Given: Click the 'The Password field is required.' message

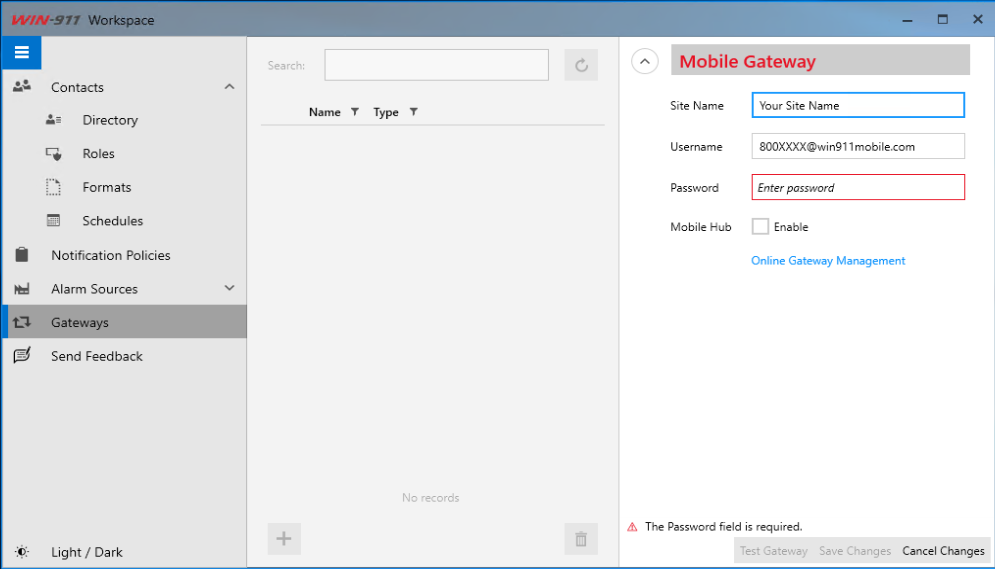Looking at the screenshot, I should coord(723,526).
